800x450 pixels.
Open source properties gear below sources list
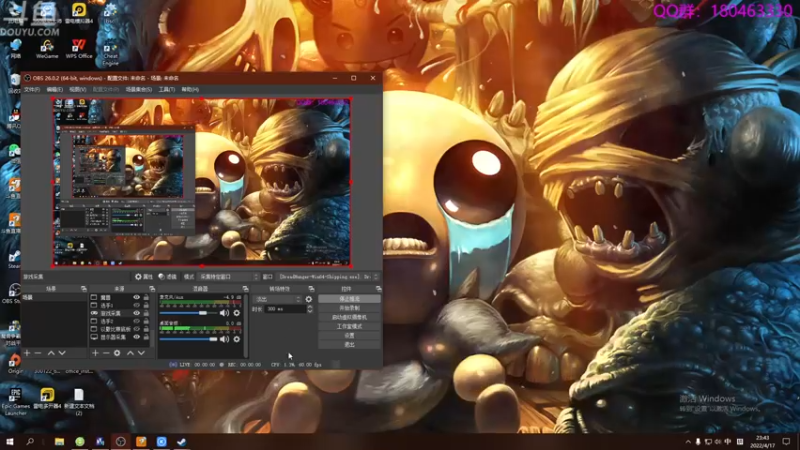tap(117, 353)
